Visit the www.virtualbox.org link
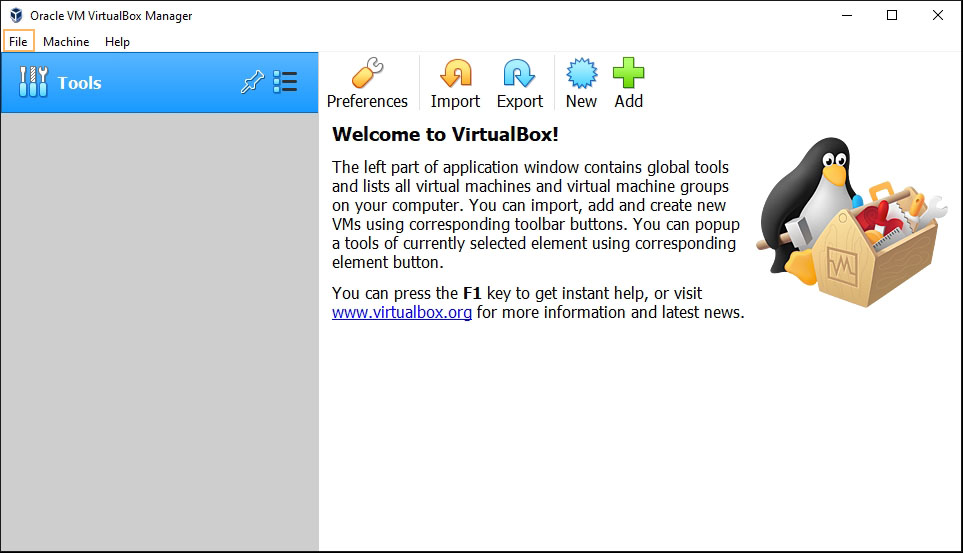Image resolution: width=963 pixels, height=553 pixels. click(402, 312)
